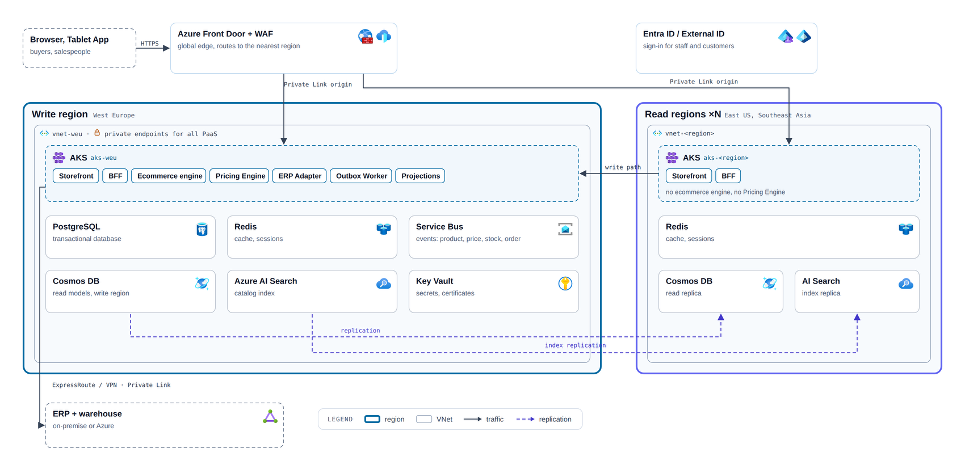Click the AKS icon in write region

(x=59, y=158)
